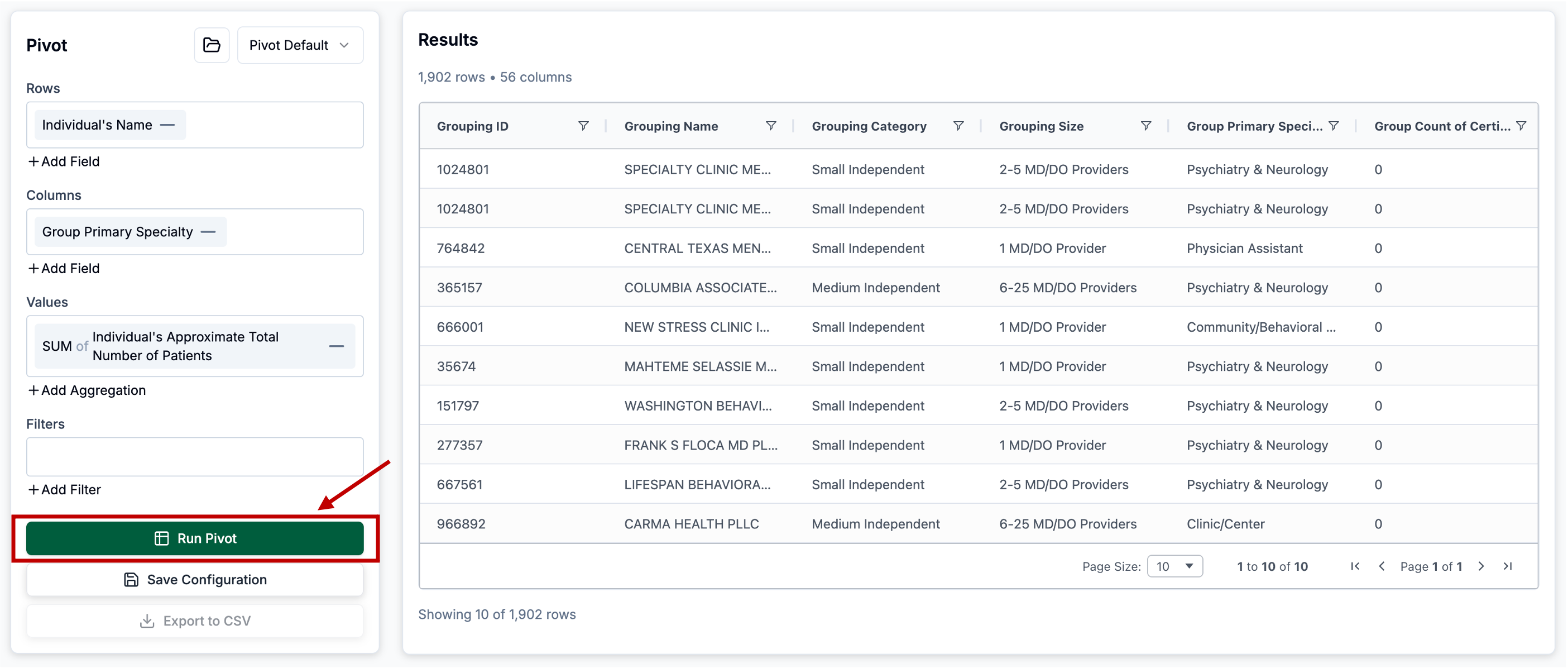Open the Page Size dropdown
Viewport: 1568px width, 668px height.
[1174, 566]
